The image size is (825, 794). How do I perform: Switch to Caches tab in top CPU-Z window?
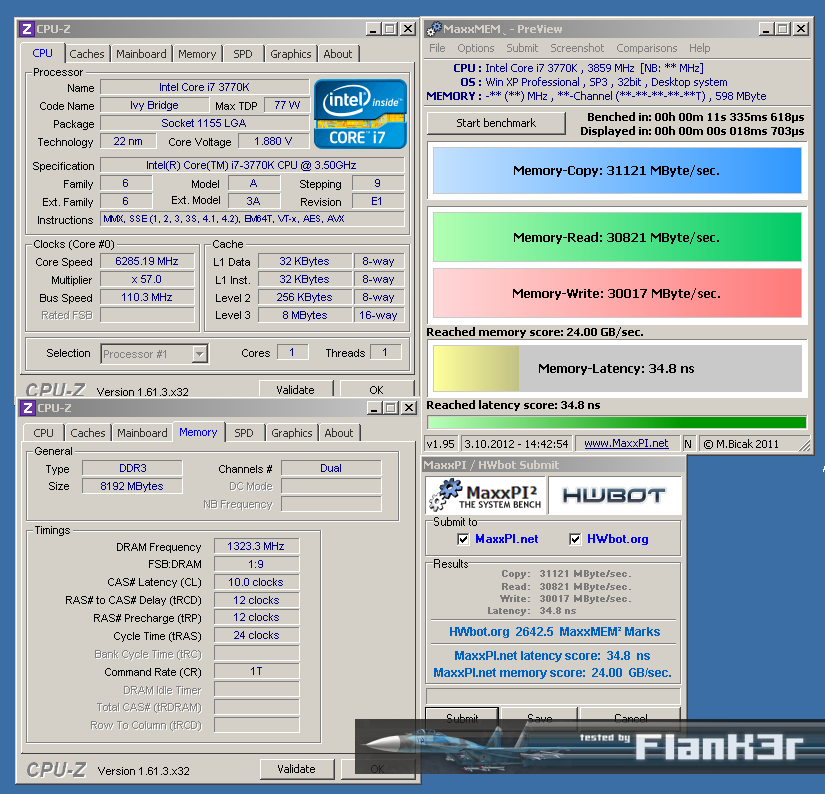[x=87, y=54]
